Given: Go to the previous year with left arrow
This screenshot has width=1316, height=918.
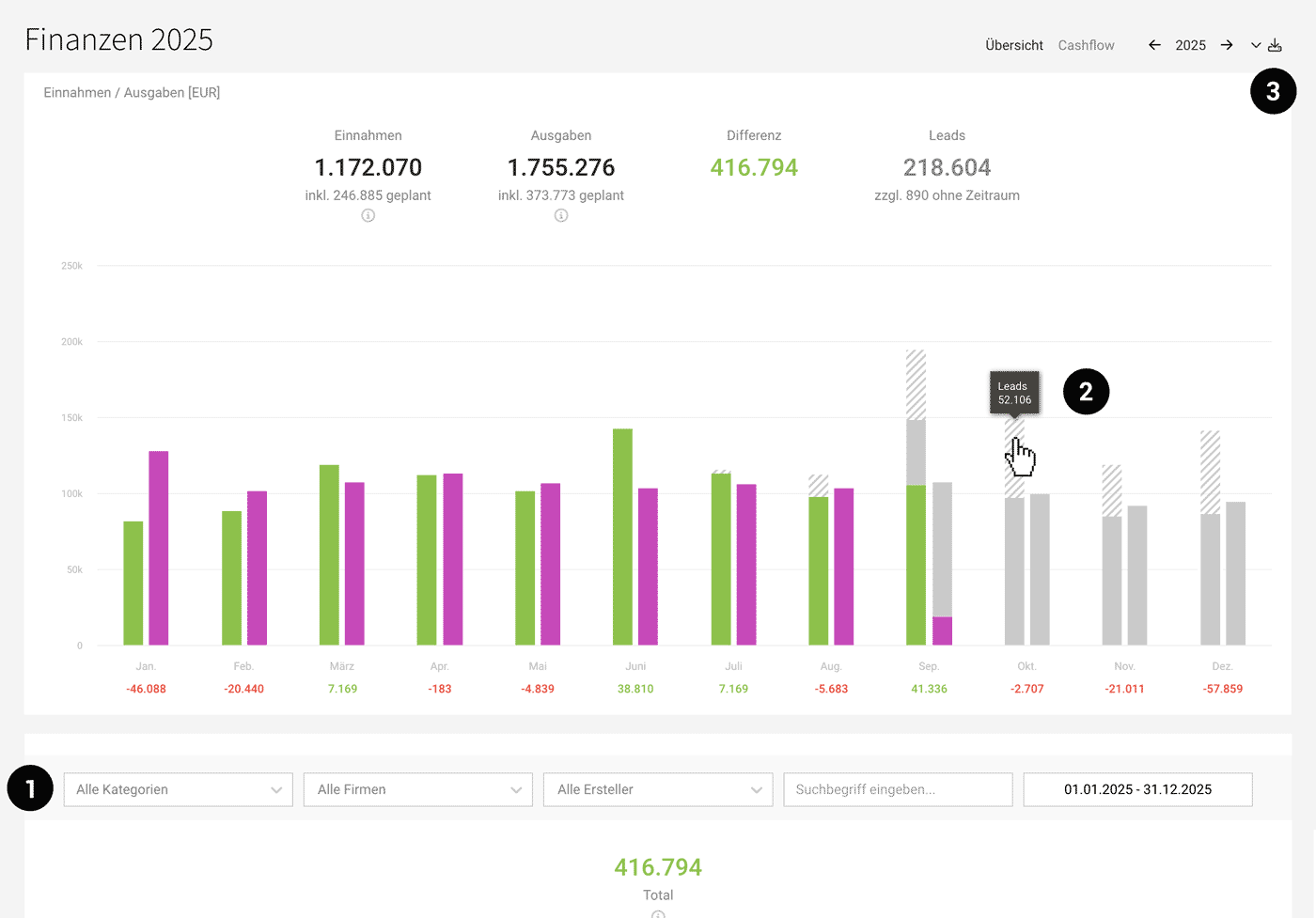Looking at the screenshot, I should click(x=1154, y=45).
